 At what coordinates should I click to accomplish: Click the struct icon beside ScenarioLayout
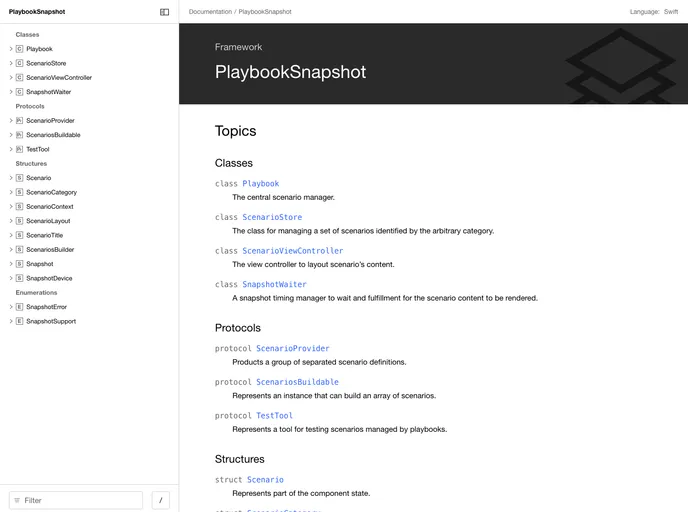(19, 221)
